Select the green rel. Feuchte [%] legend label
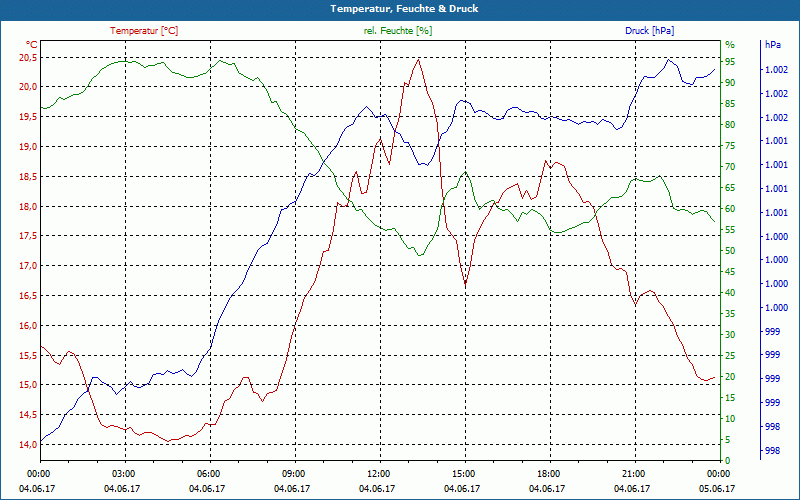The height and width of the screenshot is (500, 800). coord(397,31)
